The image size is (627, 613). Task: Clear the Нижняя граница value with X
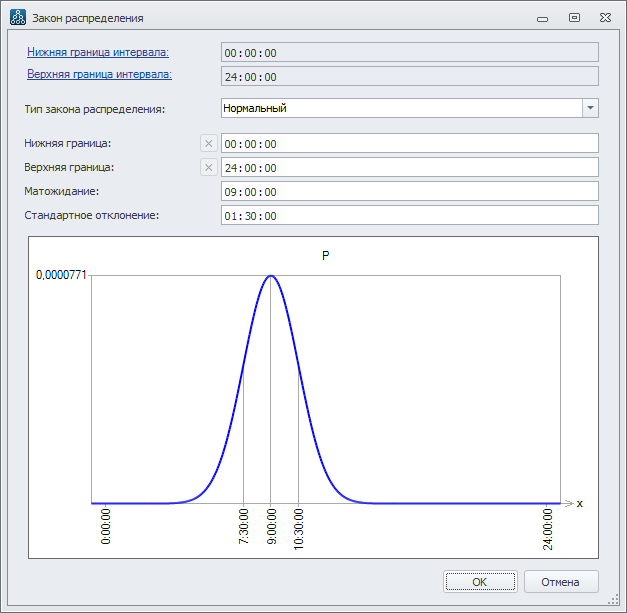209,144
